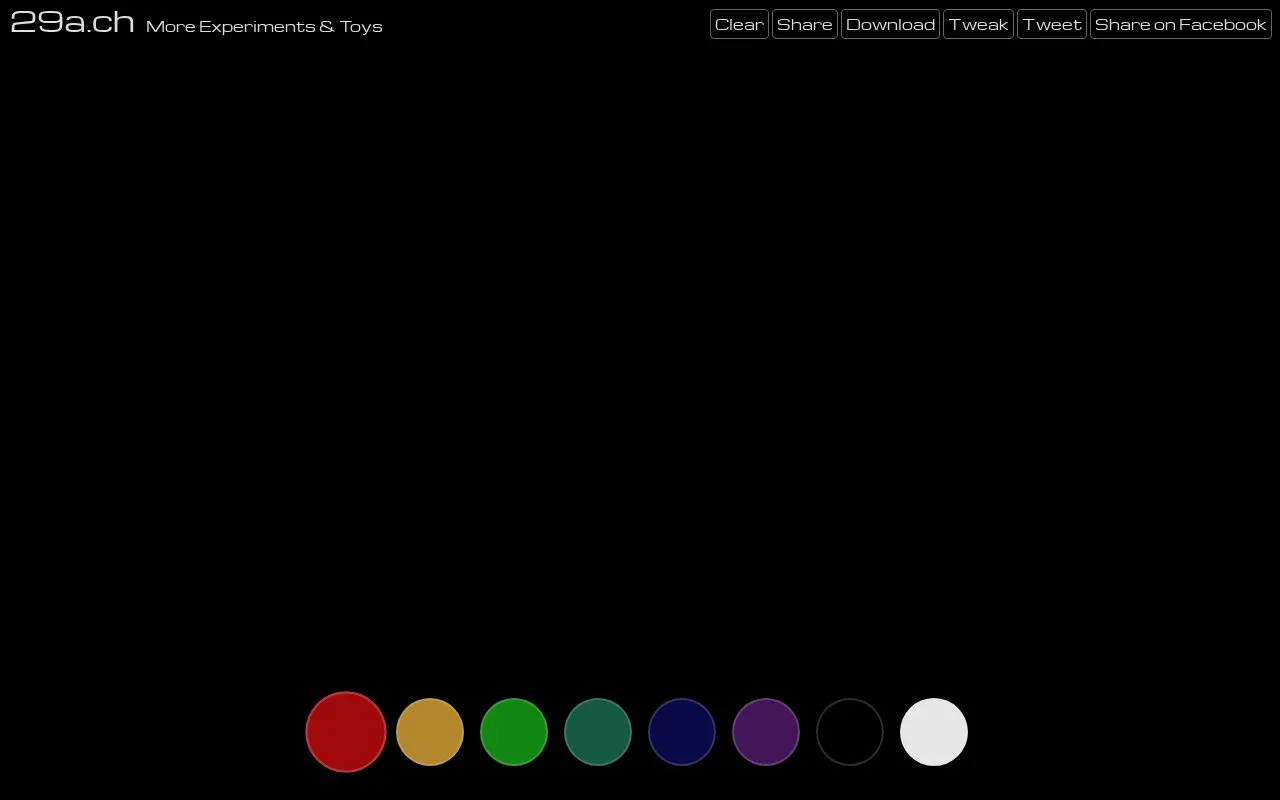Select the red color swatch
This screenshot has height=800, width=1280.
[346, 732]
